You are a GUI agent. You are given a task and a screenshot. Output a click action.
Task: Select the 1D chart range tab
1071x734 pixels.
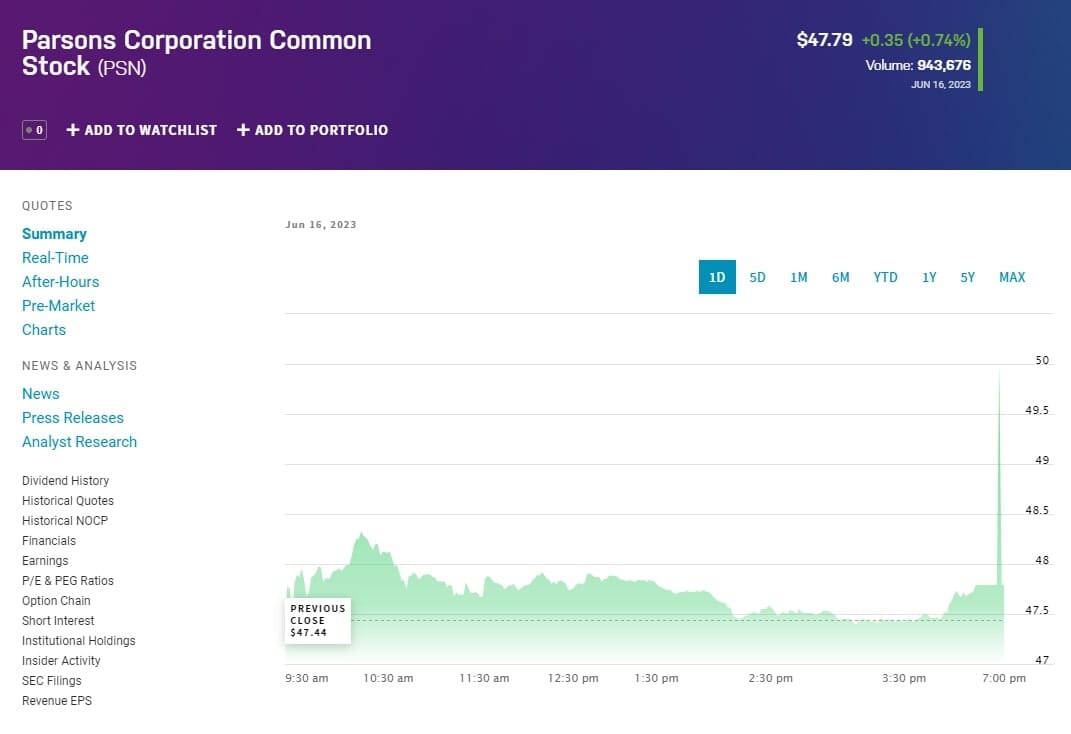click(717, 277)
